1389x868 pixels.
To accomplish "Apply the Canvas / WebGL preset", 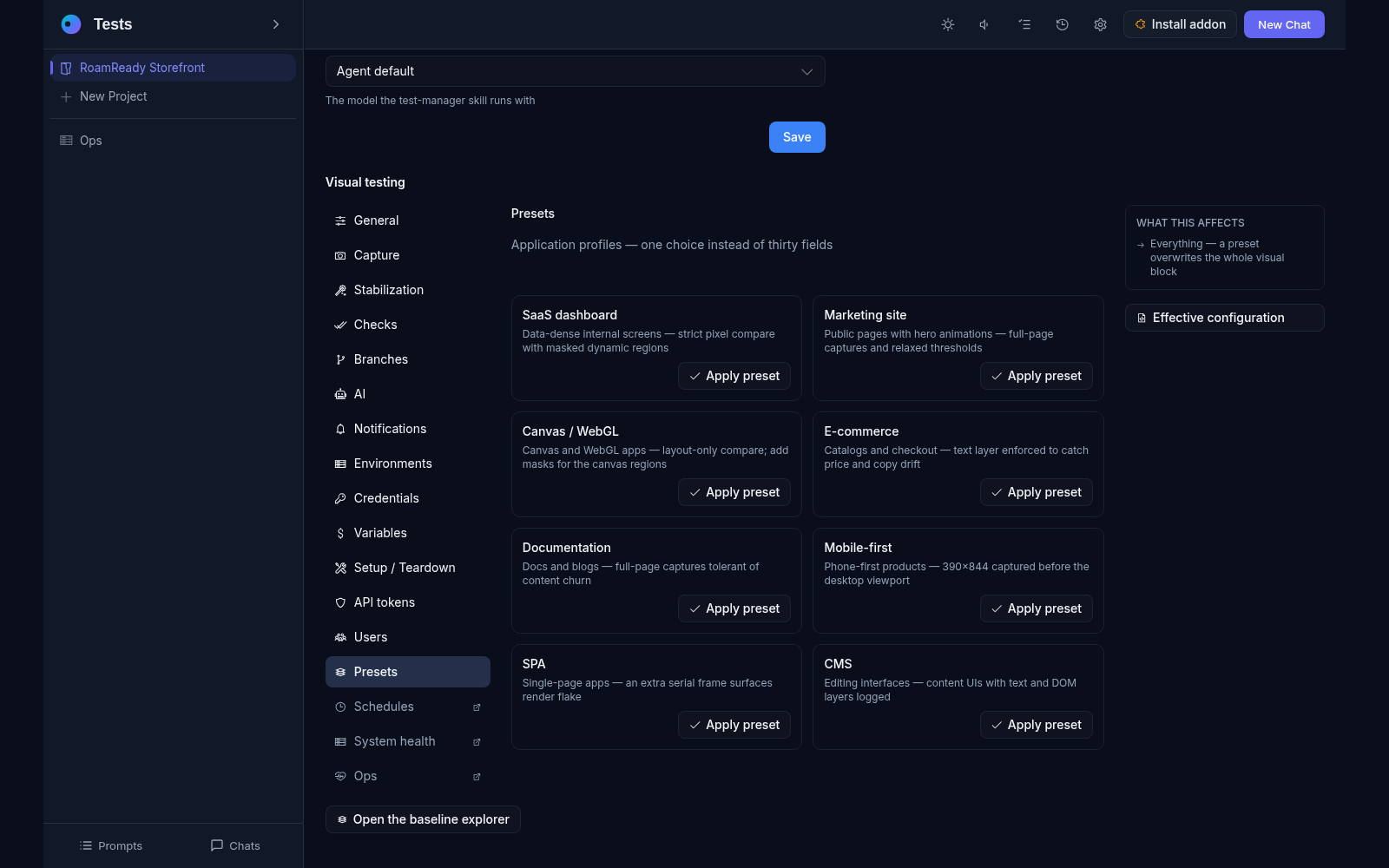I will [734, 492].
